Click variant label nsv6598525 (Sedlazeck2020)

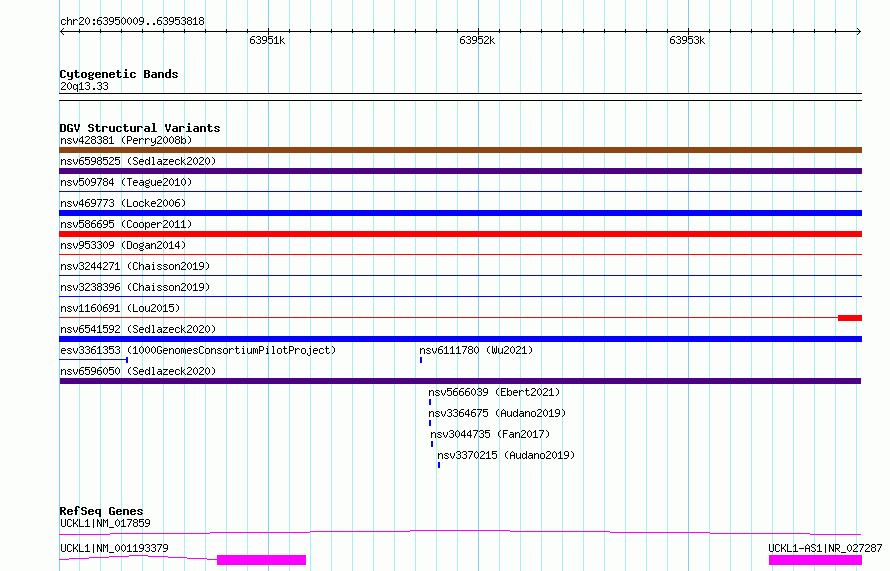pyautogui.click(x=138, y=161)
